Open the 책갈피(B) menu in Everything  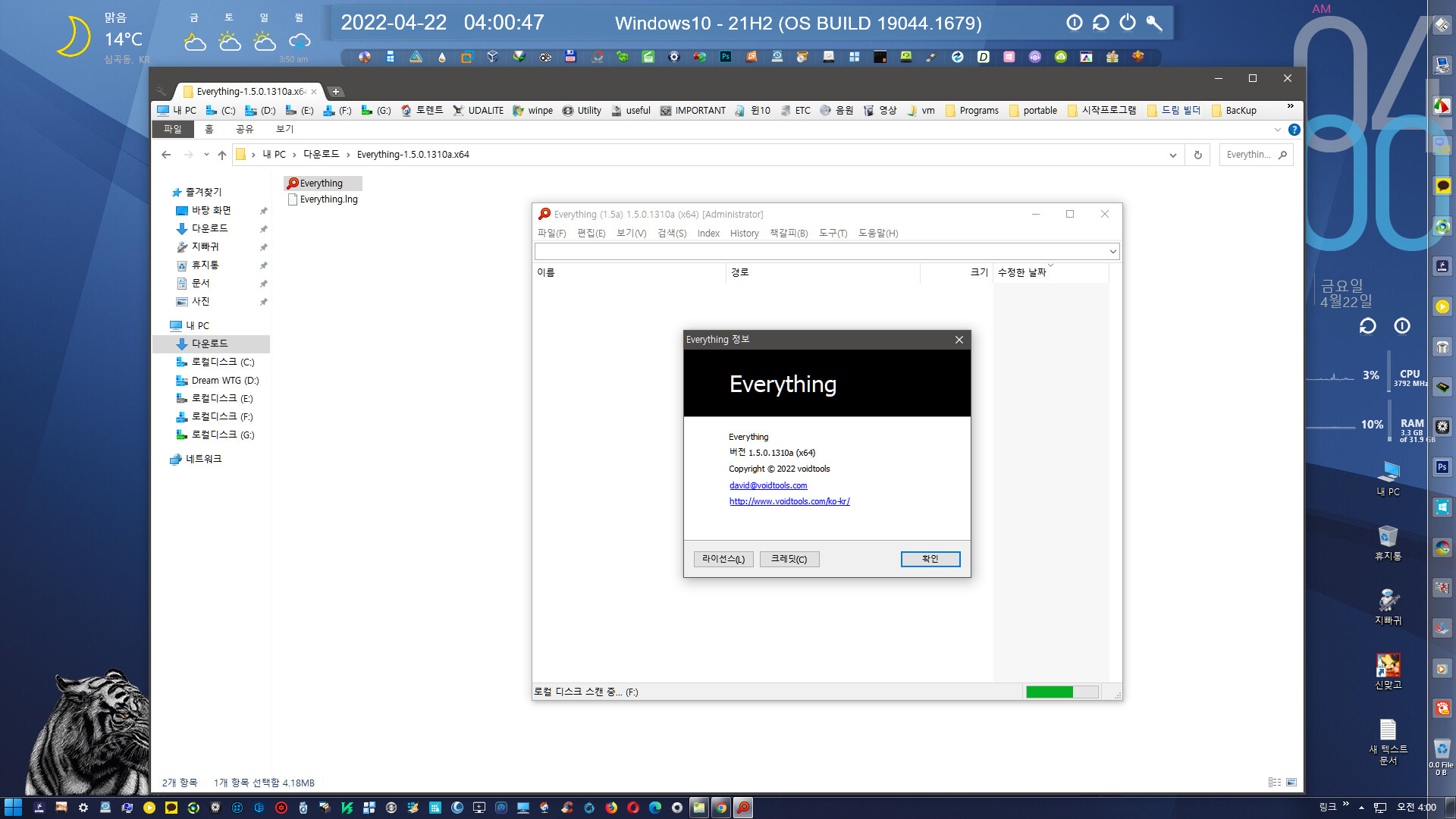click(x=789, y=234)
